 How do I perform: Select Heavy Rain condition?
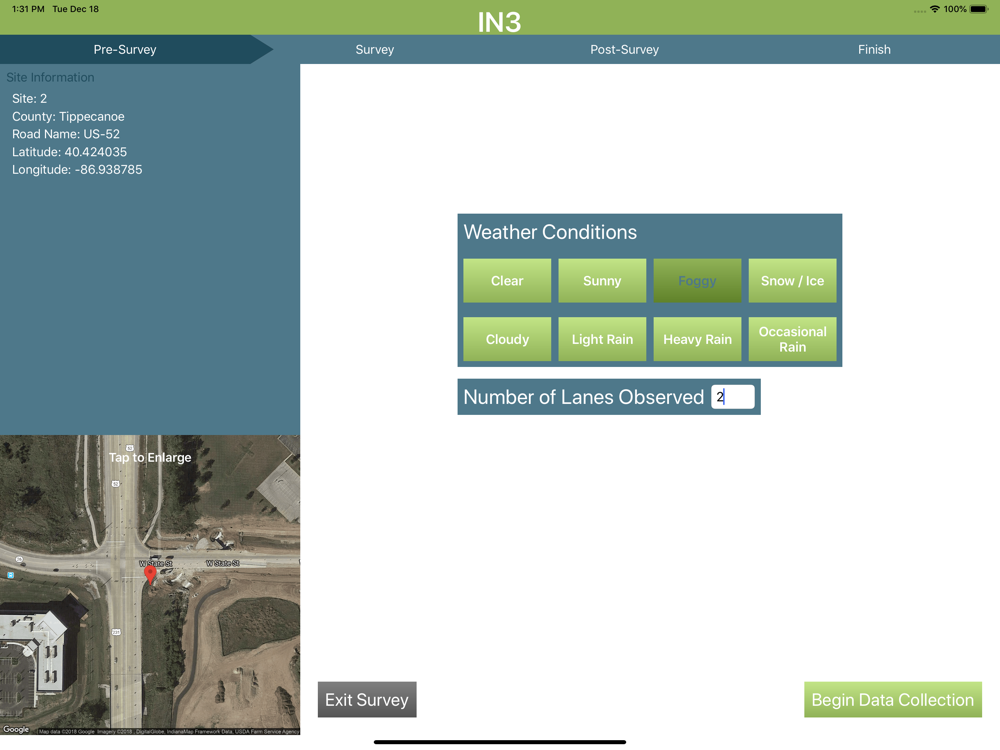pos(697,339)
